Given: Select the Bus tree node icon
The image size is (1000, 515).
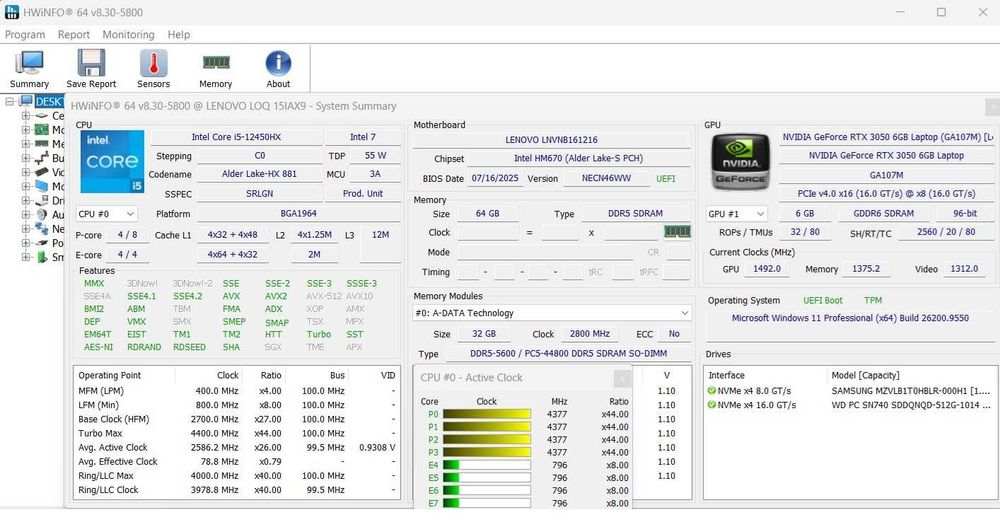Looking at the screenshot, I should 41,158.
